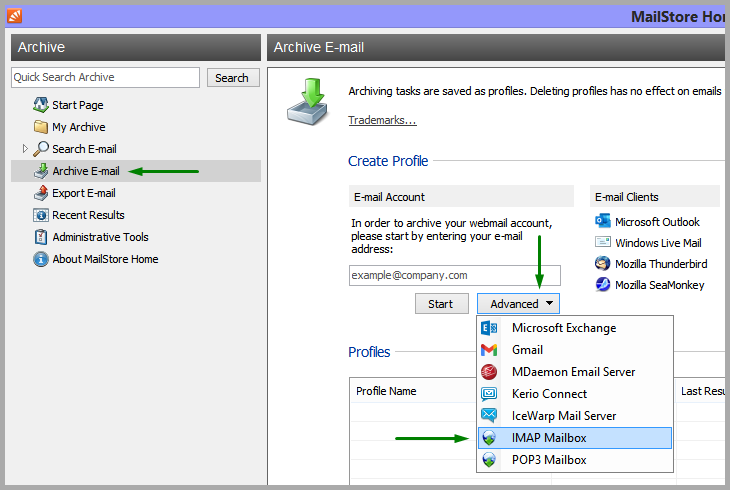
Task: Open the Advanced dropdown button
Action: pos(518,304)
